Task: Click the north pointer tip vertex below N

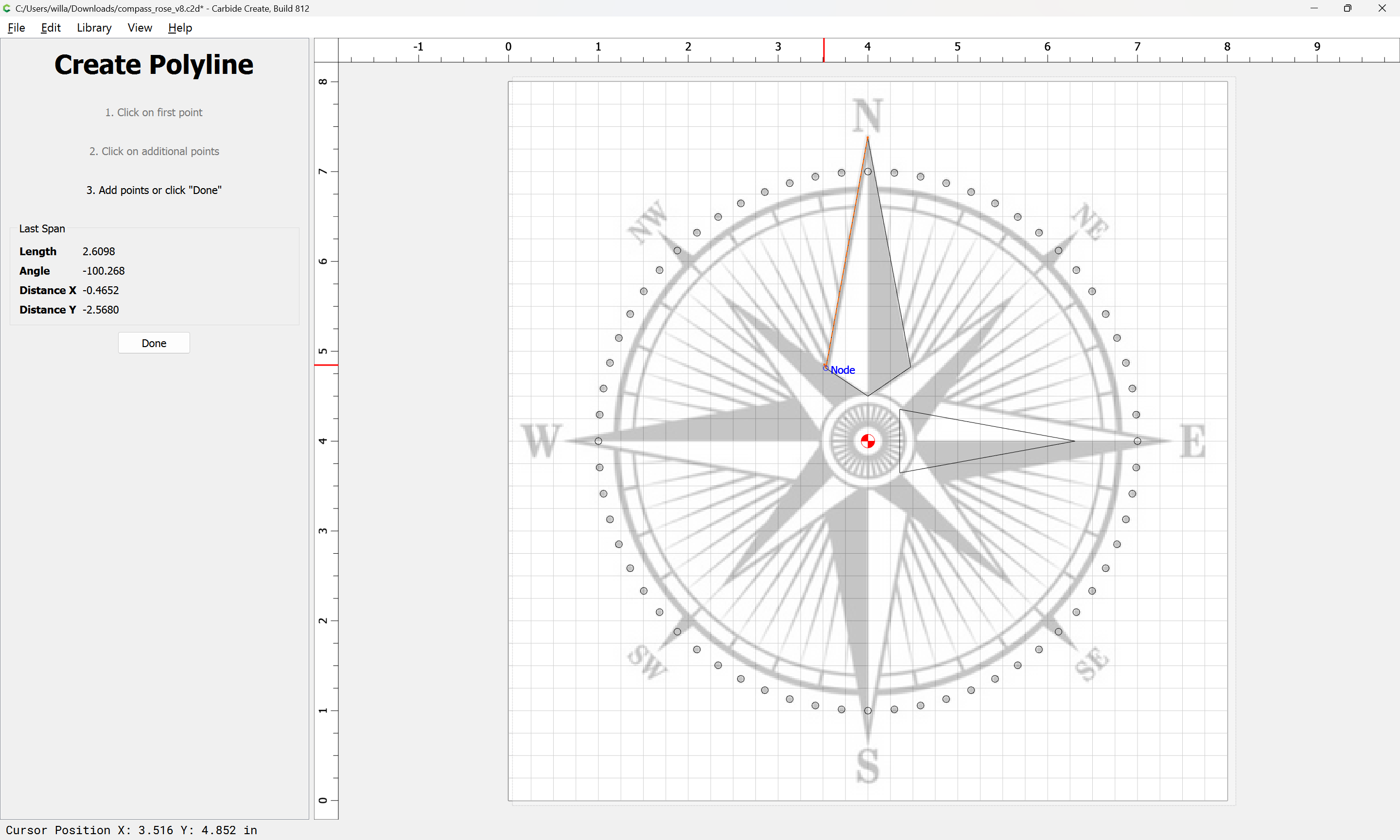Action: pyautogui.click(x=868, y=137)
